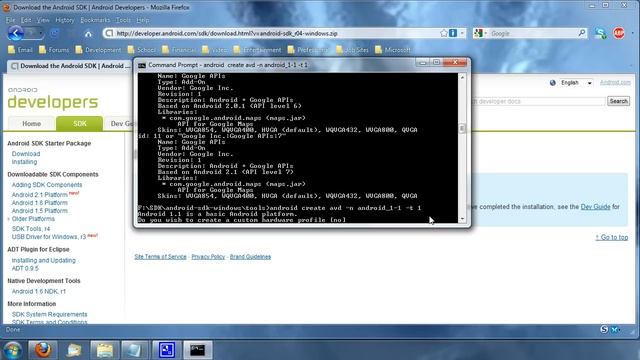
Task: Open the File menu in Firefox
Action: pos(11,20)
